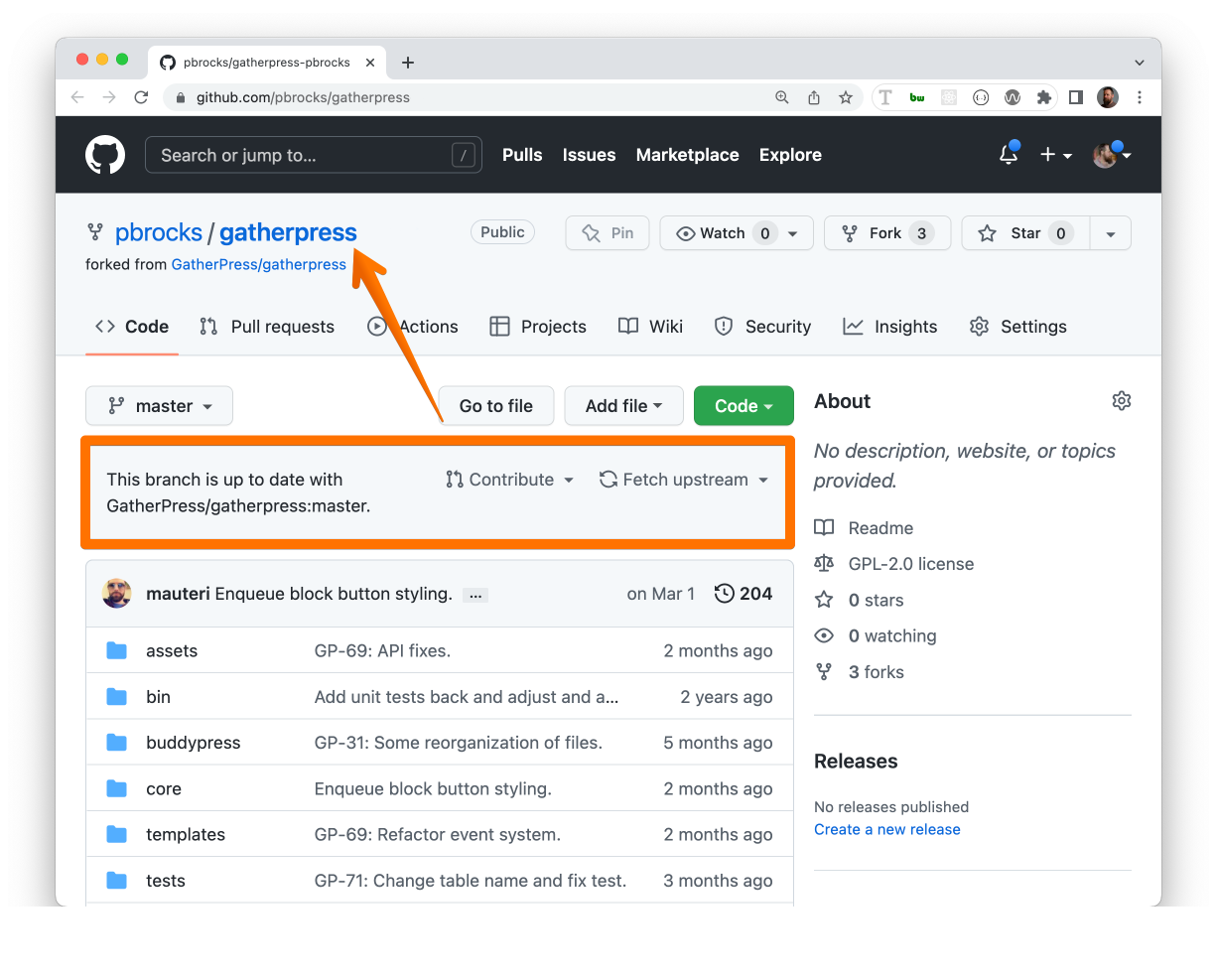
Task: Click Create a new release link
Action: pyautogui.click(x=887, y=829)
